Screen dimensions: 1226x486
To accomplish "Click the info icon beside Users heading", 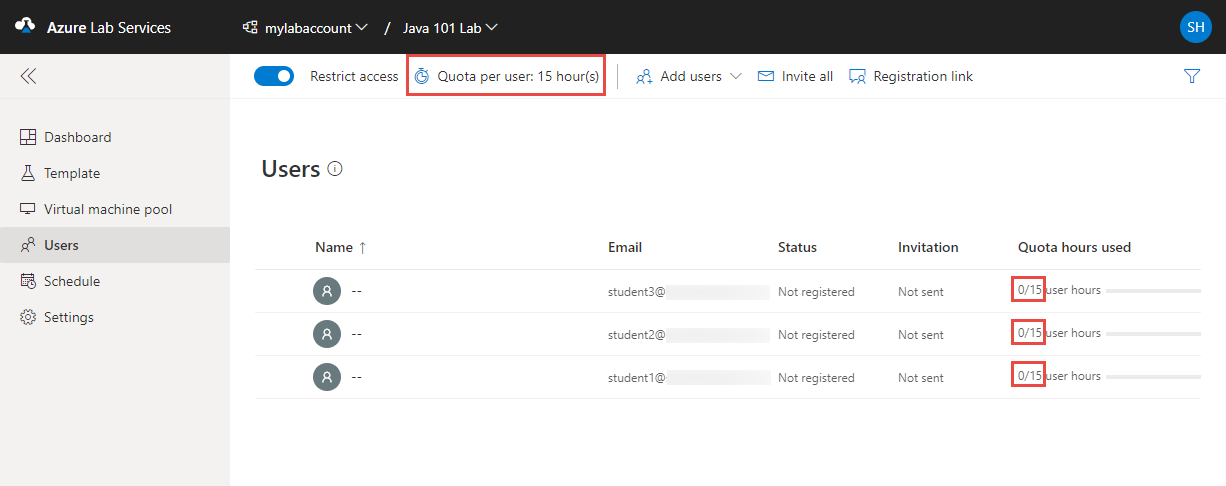I will pyautogui.click(x=335, y=169).
